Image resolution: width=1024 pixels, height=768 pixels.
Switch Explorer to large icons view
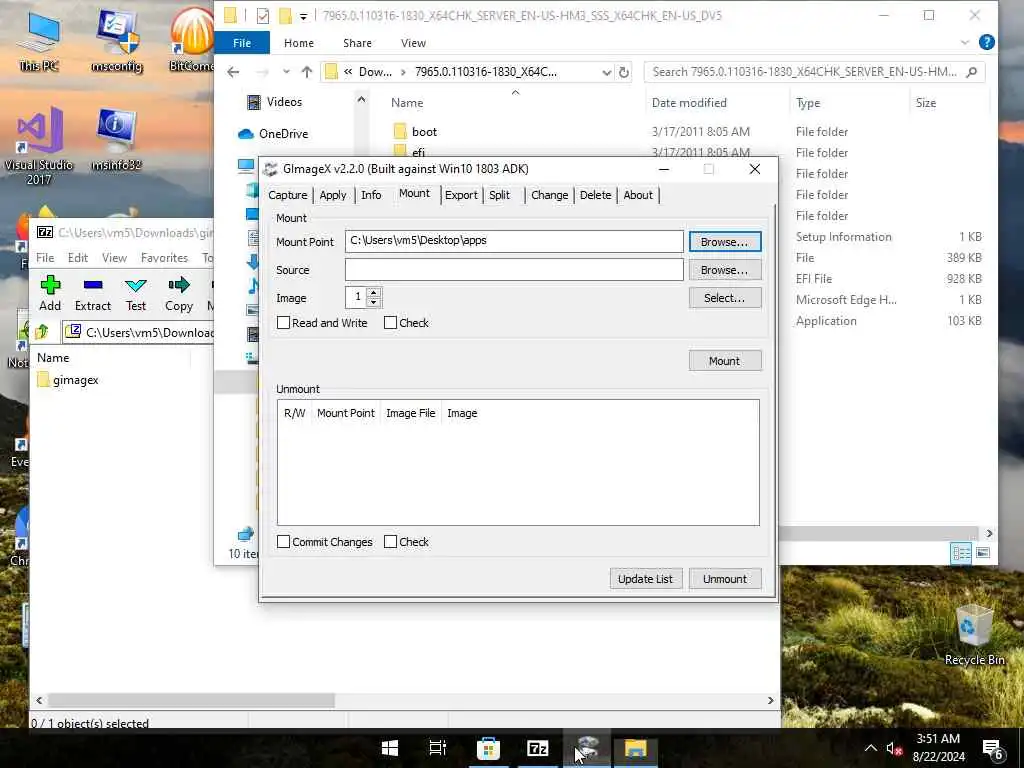coord(983,553)
